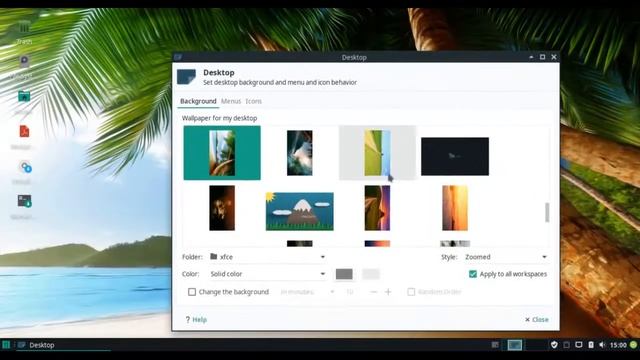The height and width of the screenshot is (360, 640).
Task: Open the disk drive desktop icon
Action: coord(24,62)
